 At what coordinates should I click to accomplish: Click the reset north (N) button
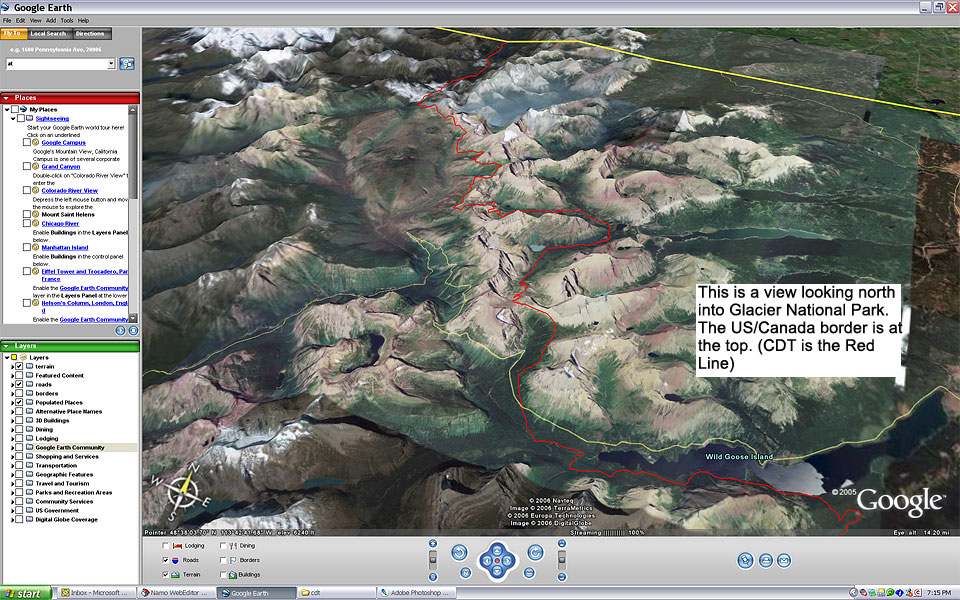pyautogui.click(x=465, y=572)
